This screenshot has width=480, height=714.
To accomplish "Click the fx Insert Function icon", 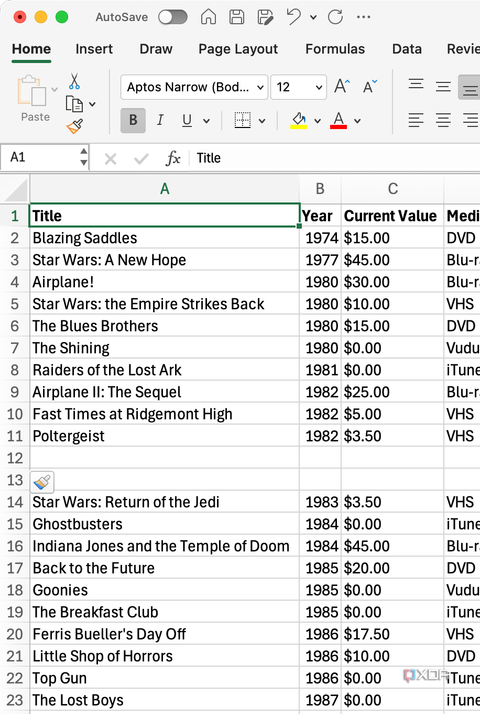I will tap(173, 158).
